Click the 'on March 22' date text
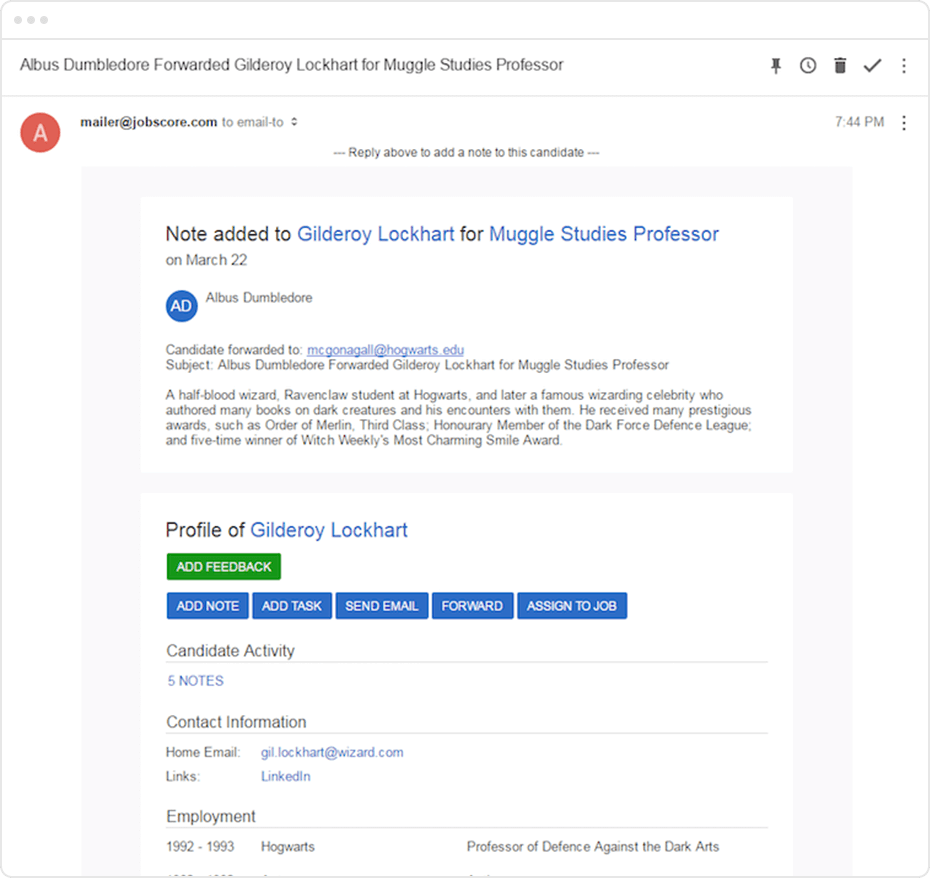Image resolution: width=930 pixels, height=878 pixels. pyautogui.click(x=206, y=260)
